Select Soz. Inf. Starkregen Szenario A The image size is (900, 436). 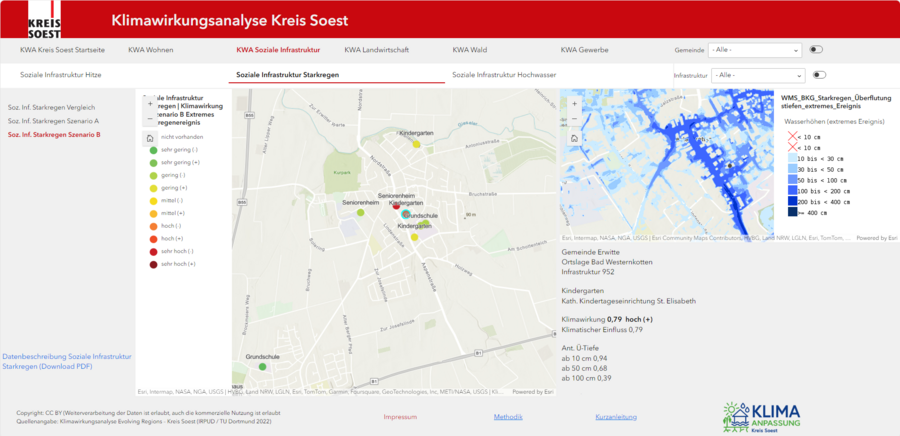(53, 120)
